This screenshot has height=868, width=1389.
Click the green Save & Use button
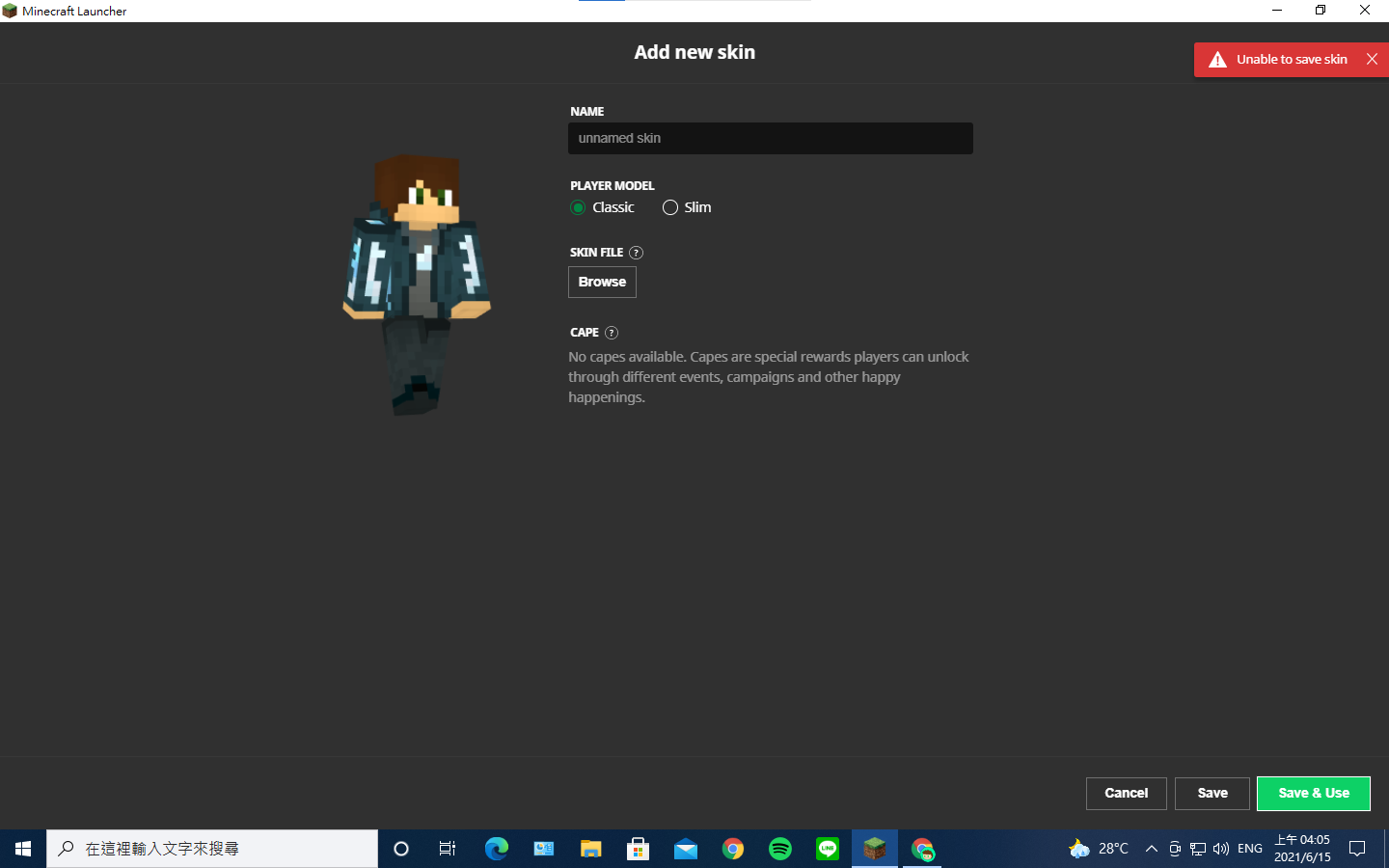point(1314,793)
